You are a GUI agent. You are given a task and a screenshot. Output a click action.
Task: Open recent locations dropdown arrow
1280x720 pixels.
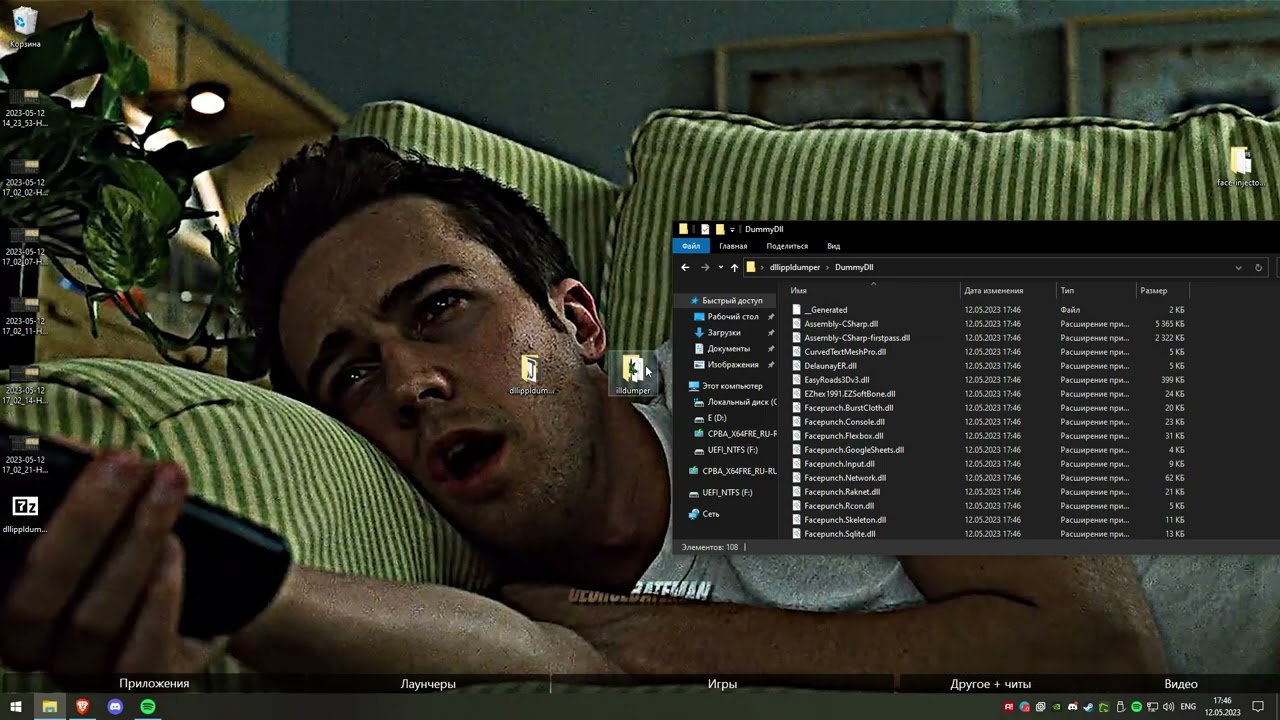[720, 267]
